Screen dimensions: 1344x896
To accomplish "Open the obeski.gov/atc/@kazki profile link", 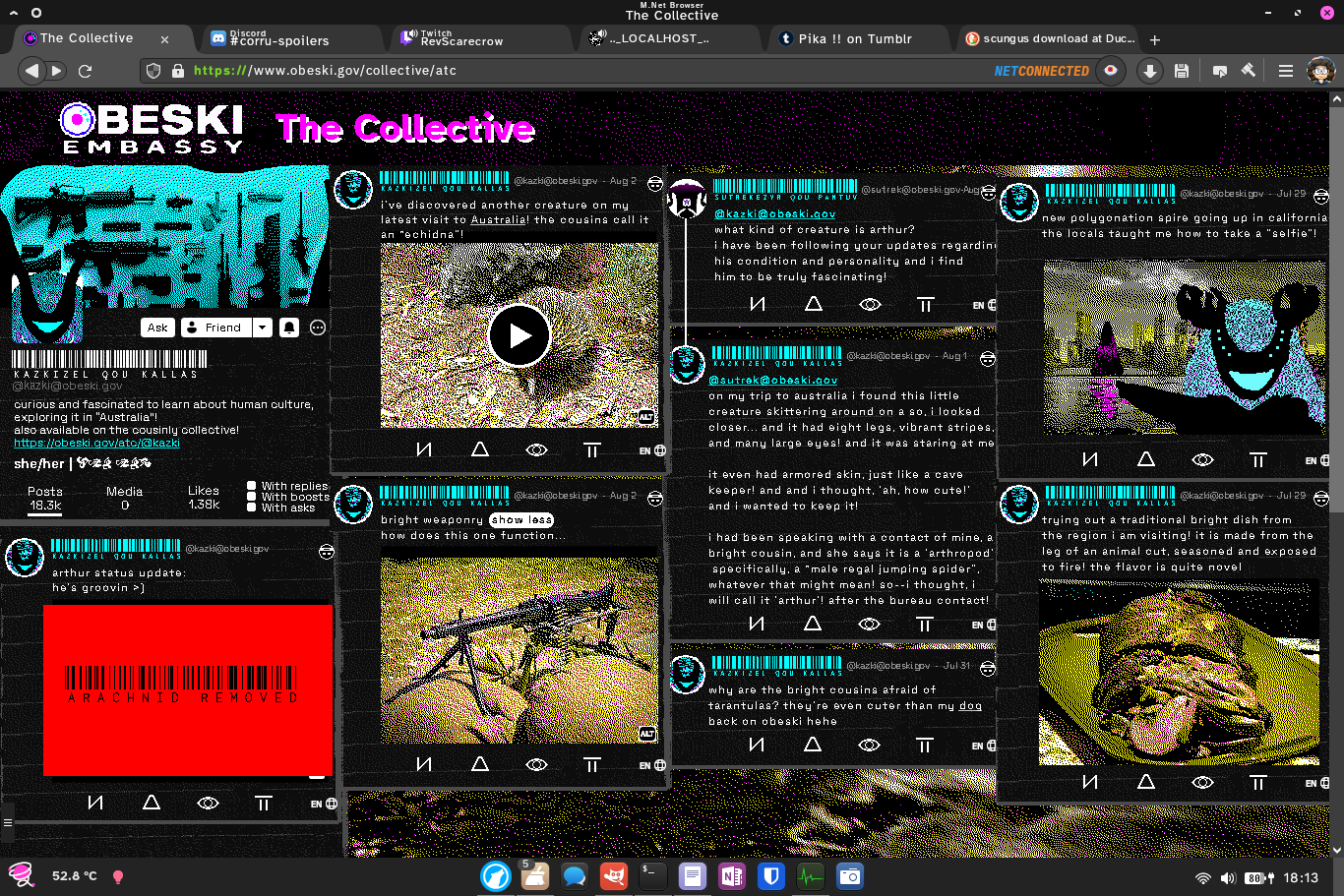I will pos(96,444).
